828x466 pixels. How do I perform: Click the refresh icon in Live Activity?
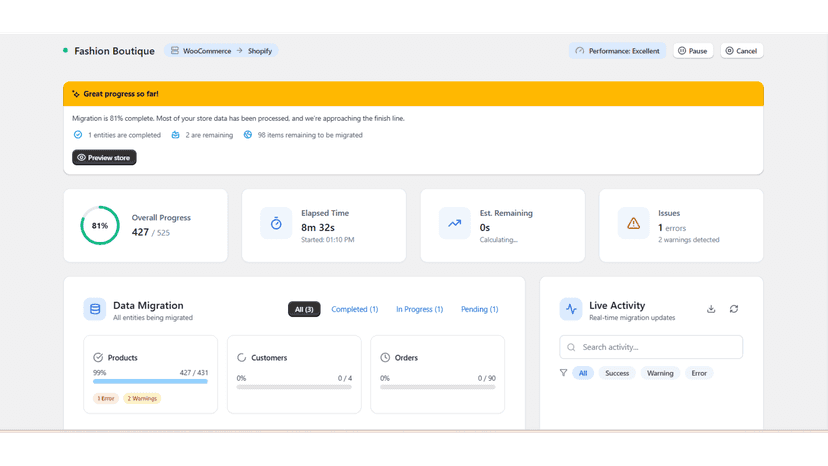733,309
